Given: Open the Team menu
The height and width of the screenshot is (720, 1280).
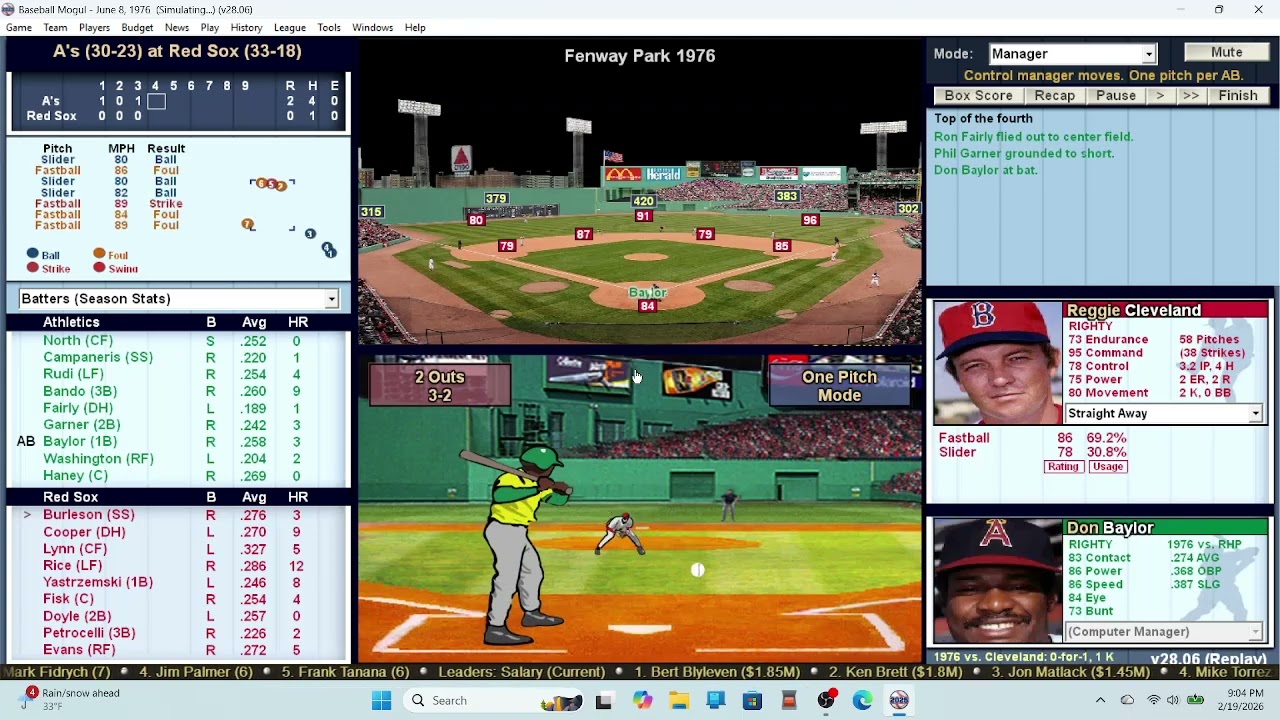Looking at the screenshot, I should tap(55, 28).
